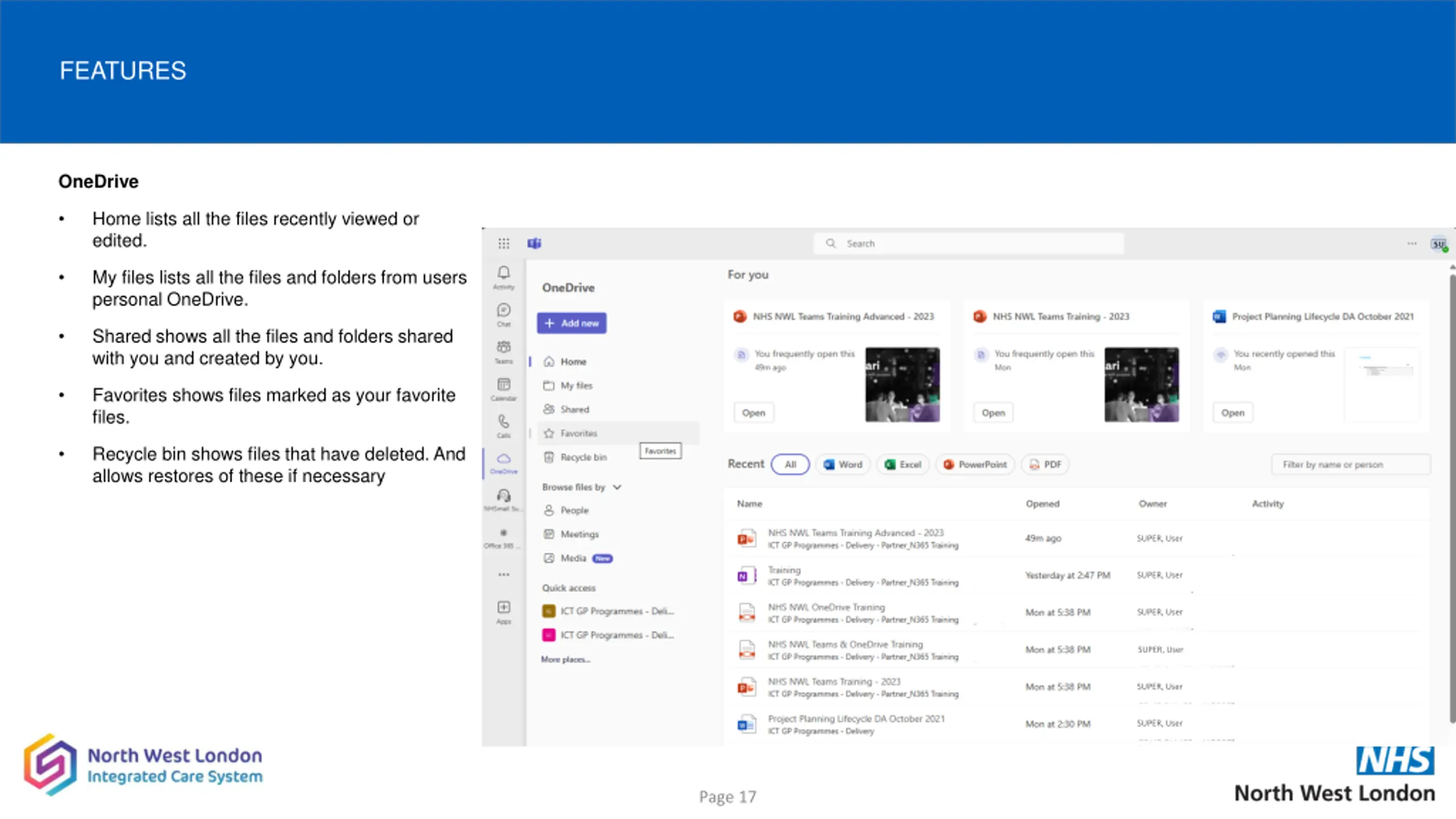The width and height of the screenshot is (1456, 819).
Task: Click Activity column header
Action: click(1268, 504)
